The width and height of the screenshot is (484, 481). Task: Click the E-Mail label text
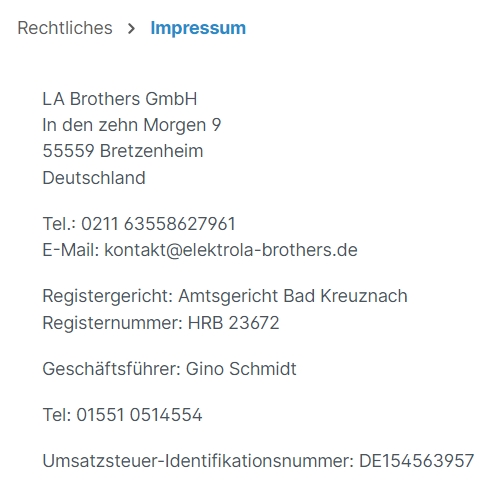71,250
